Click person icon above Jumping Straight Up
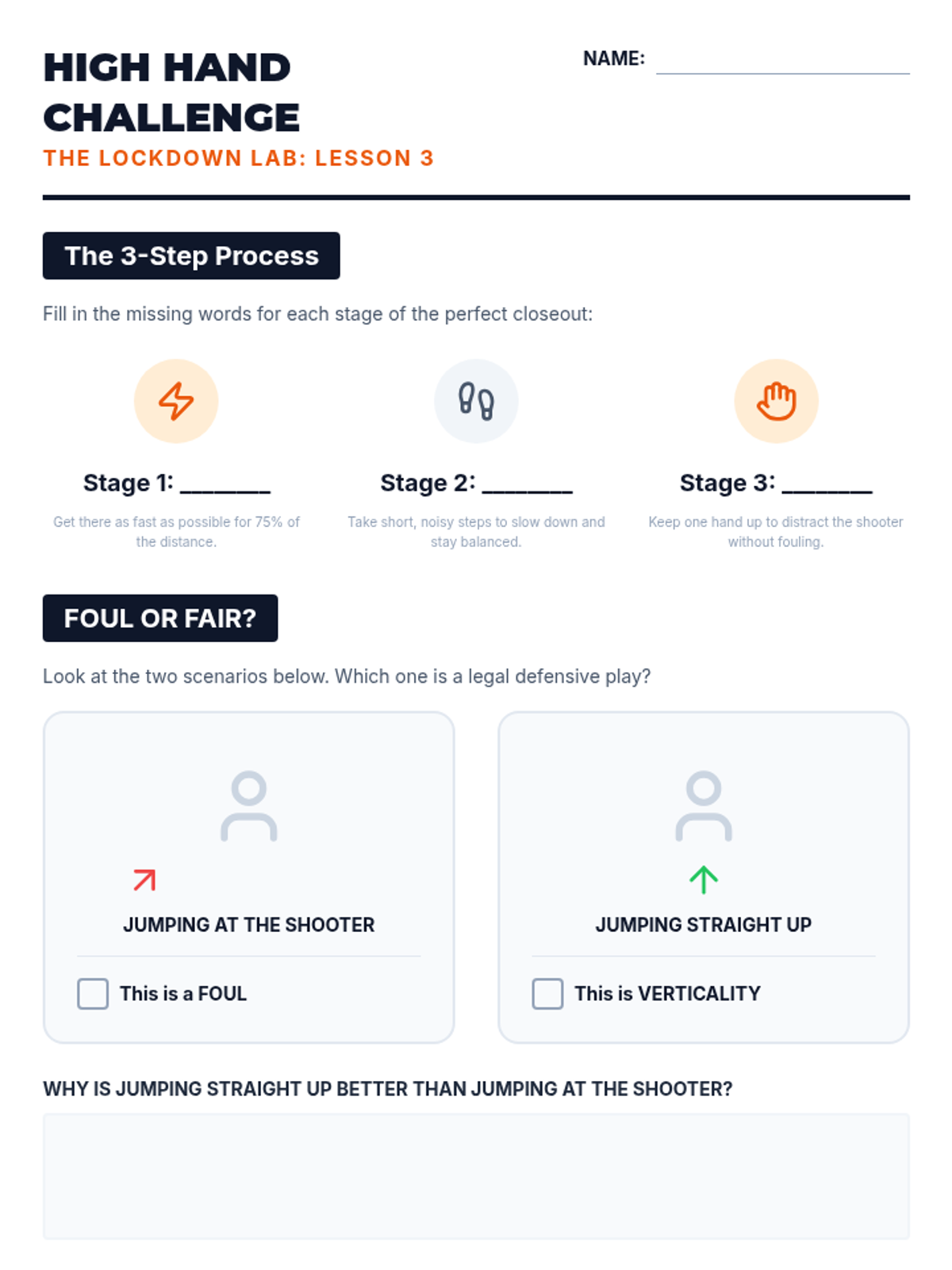 pyautogui.click(x=704, y=806)
